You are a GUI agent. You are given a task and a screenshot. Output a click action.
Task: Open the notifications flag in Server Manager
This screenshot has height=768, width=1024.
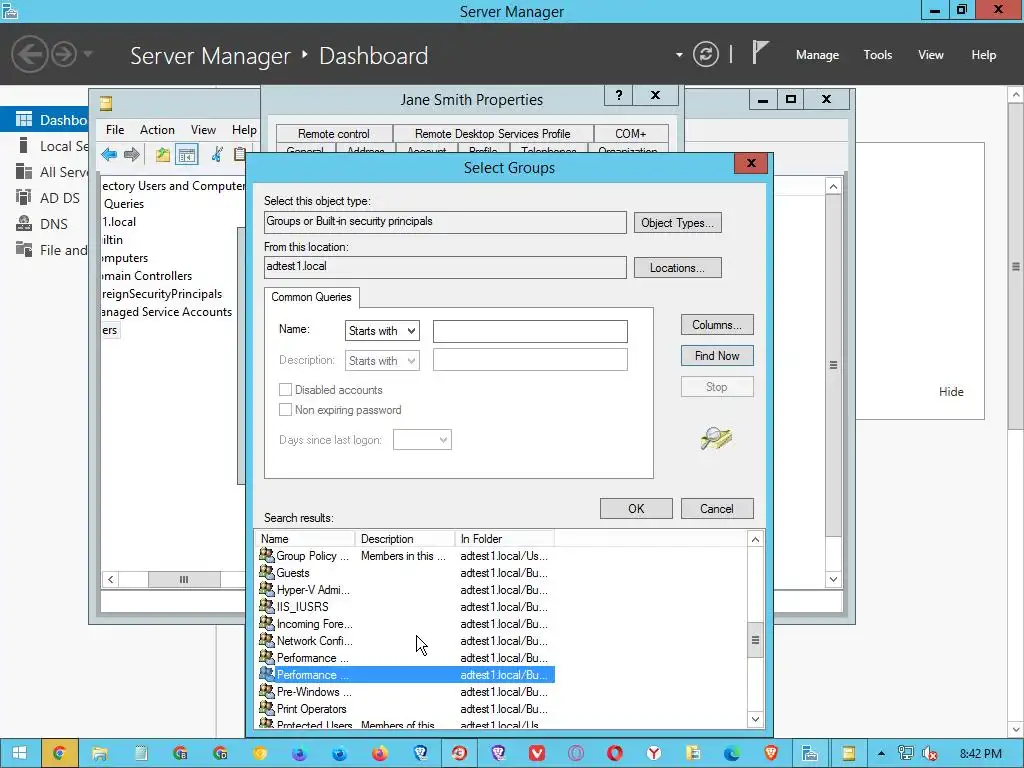point(760,53)
